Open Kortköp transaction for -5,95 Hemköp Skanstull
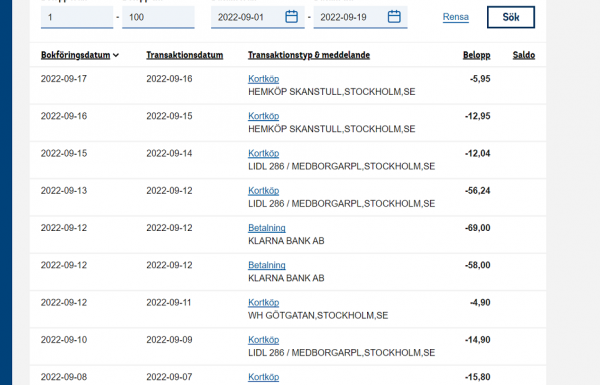This screenshot has width=600, height=385. 263,79
